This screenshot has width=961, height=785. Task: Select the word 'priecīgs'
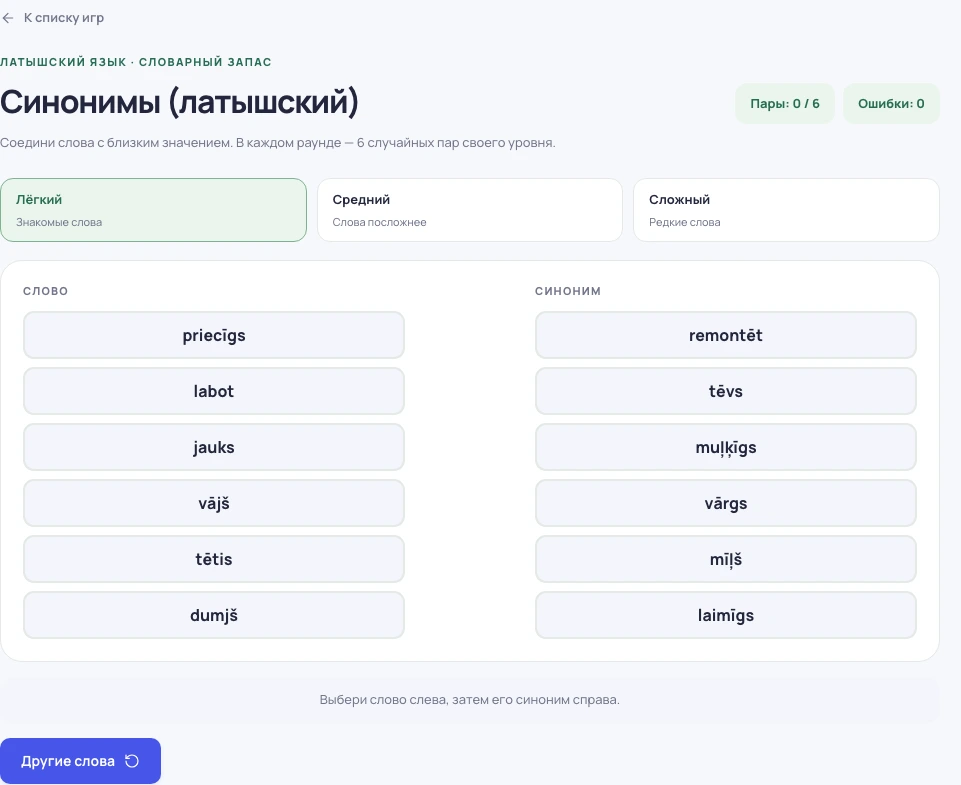pyautogui.click(x=214, y=335)
